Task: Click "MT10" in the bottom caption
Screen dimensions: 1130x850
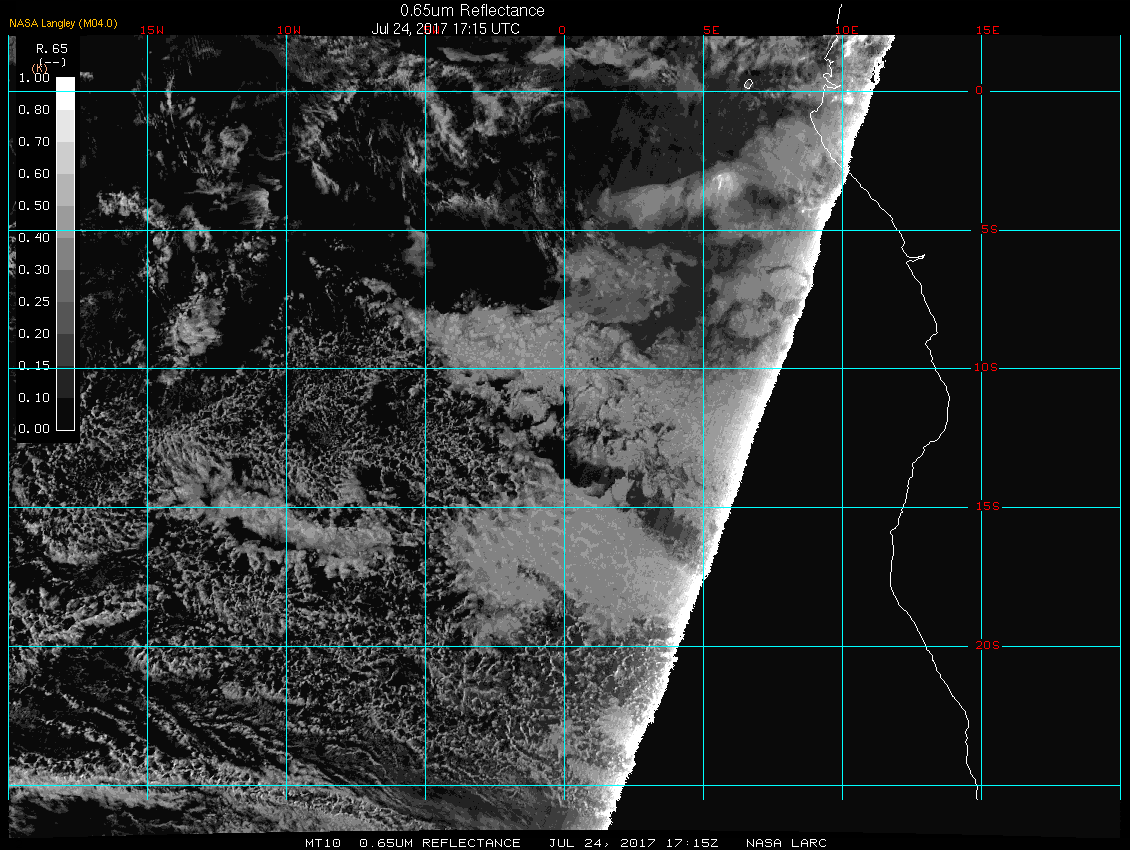Action: (323, 843)
